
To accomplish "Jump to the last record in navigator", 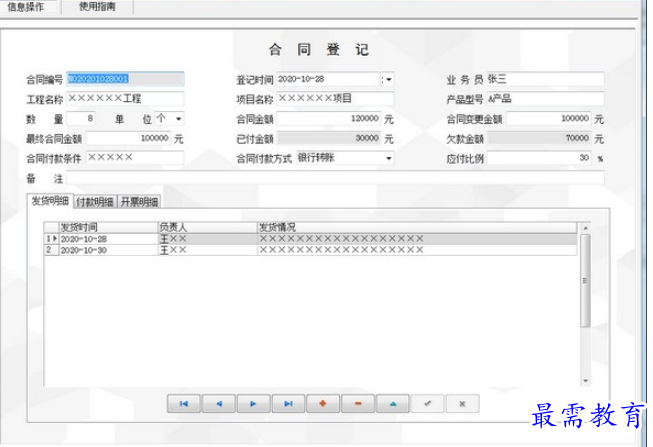I will (288, 404).
